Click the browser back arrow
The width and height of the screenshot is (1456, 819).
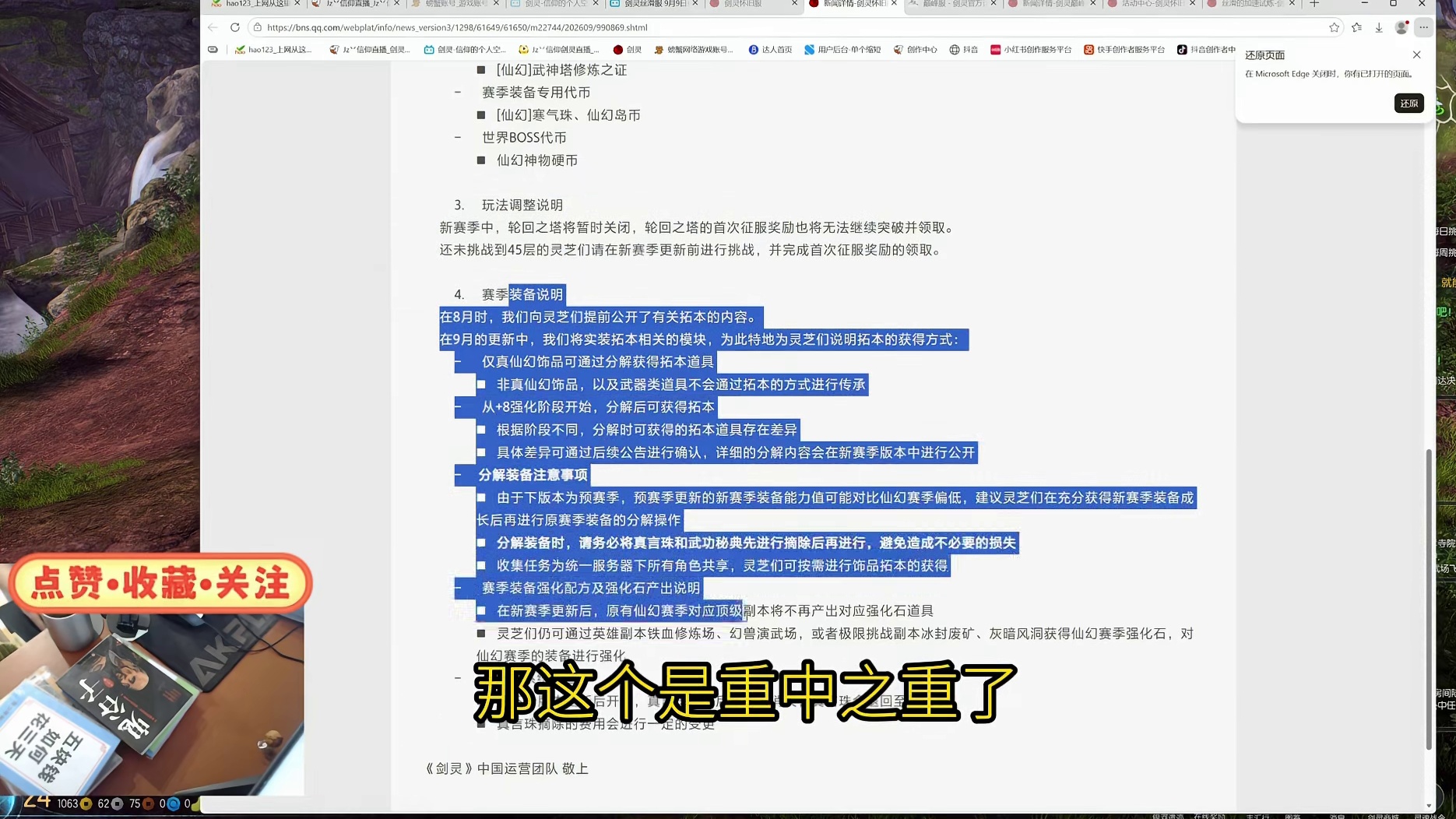213,27
